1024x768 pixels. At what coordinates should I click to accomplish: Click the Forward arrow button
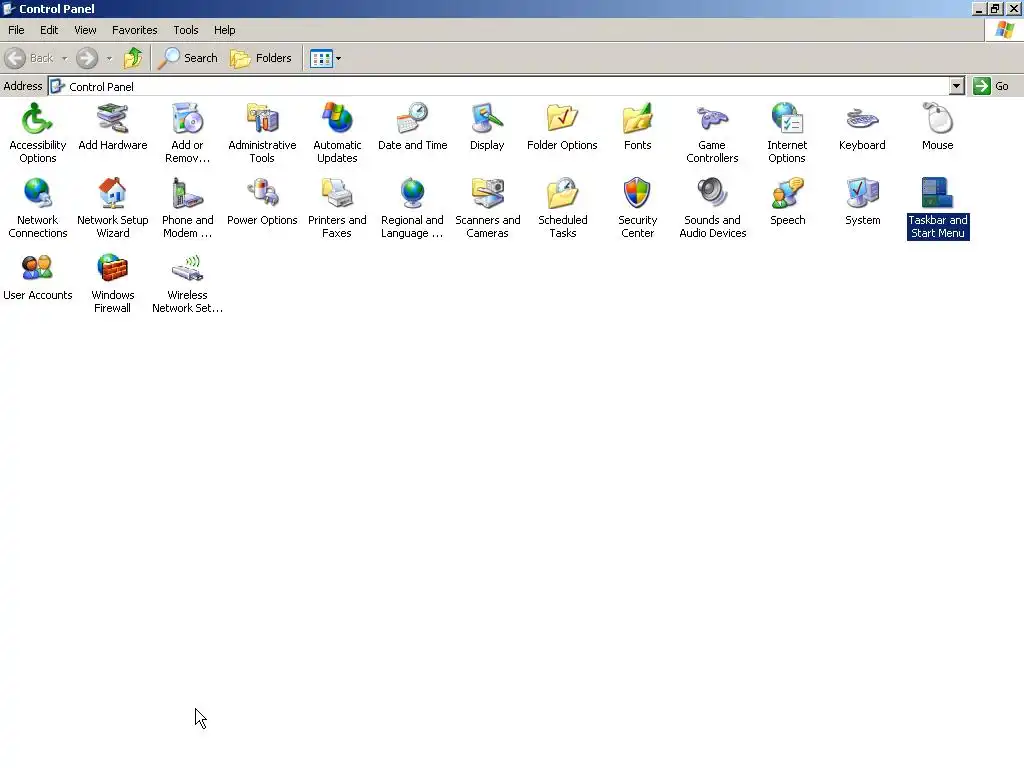87,58
